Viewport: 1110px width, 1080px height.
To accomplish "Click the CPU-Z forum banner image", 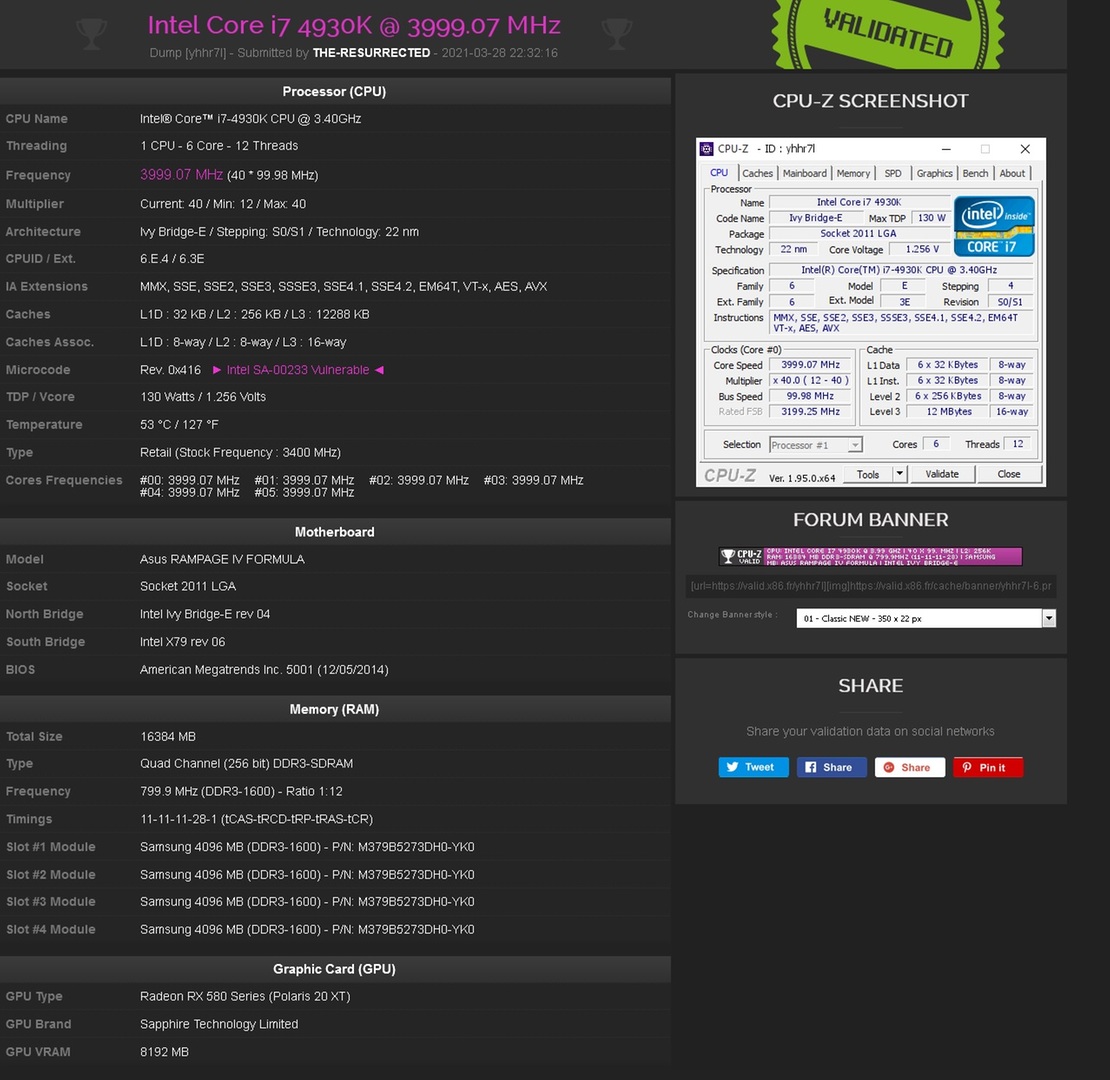I will pyautogui.click(x=870, y=556).
